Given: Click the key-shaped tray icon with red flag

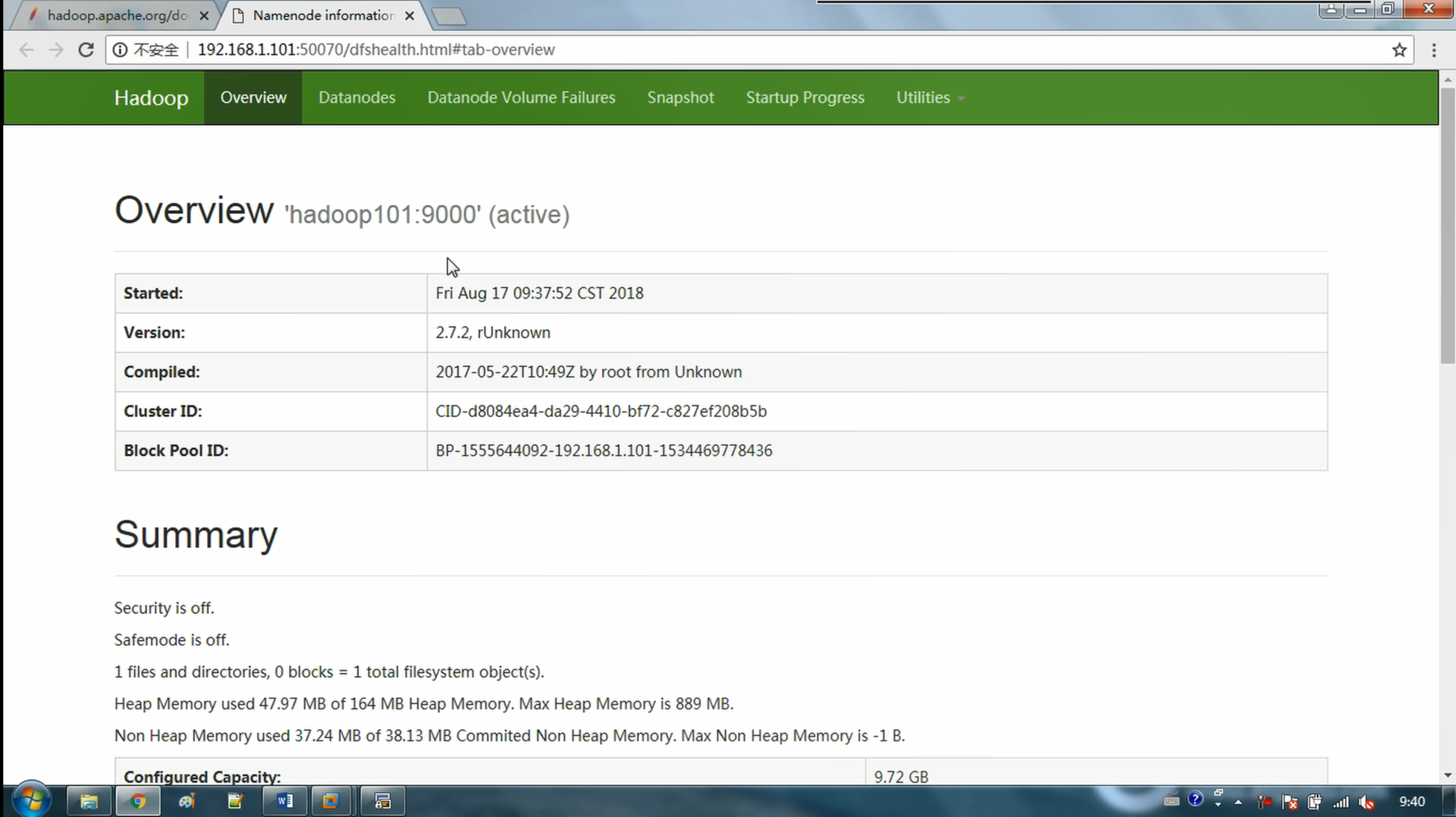Looking at the screenshot, I should 1264,802.
